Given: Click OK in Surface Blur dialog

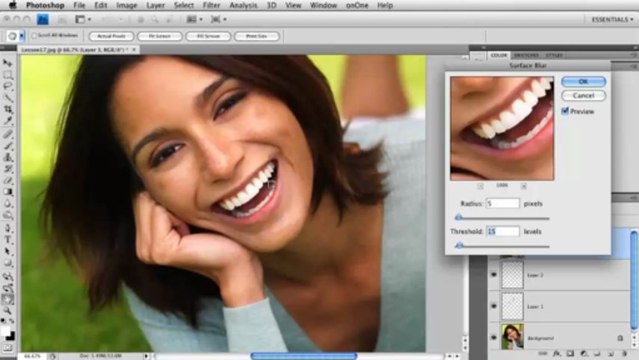Looking at the screenshot, I should 584,82.
